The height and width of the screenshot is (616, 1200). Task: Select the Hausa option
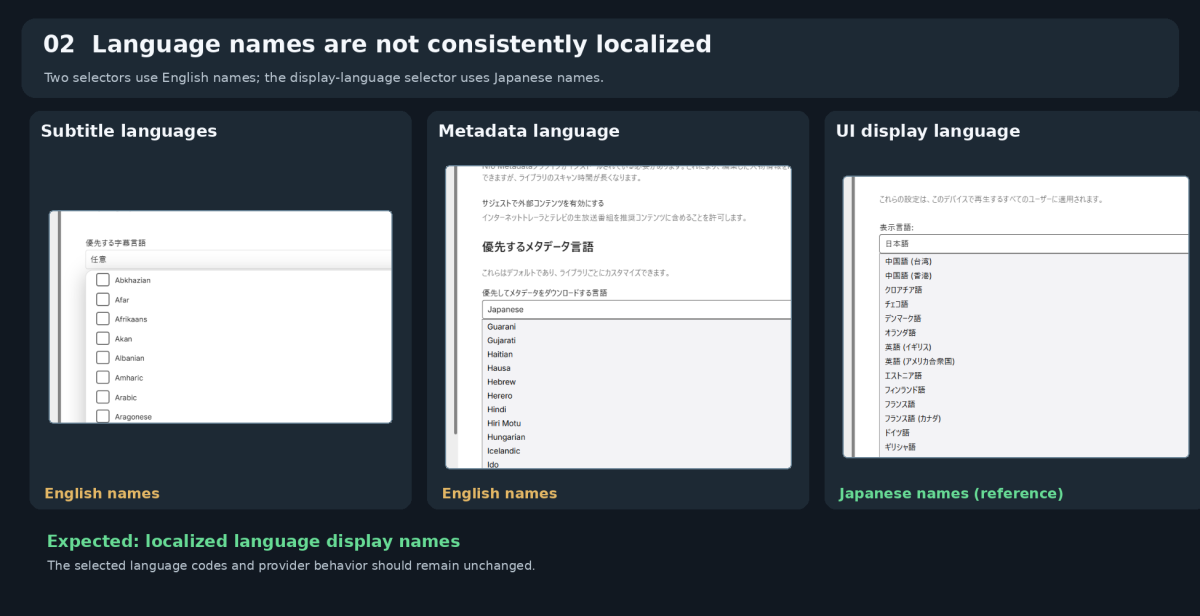(636, 368)
